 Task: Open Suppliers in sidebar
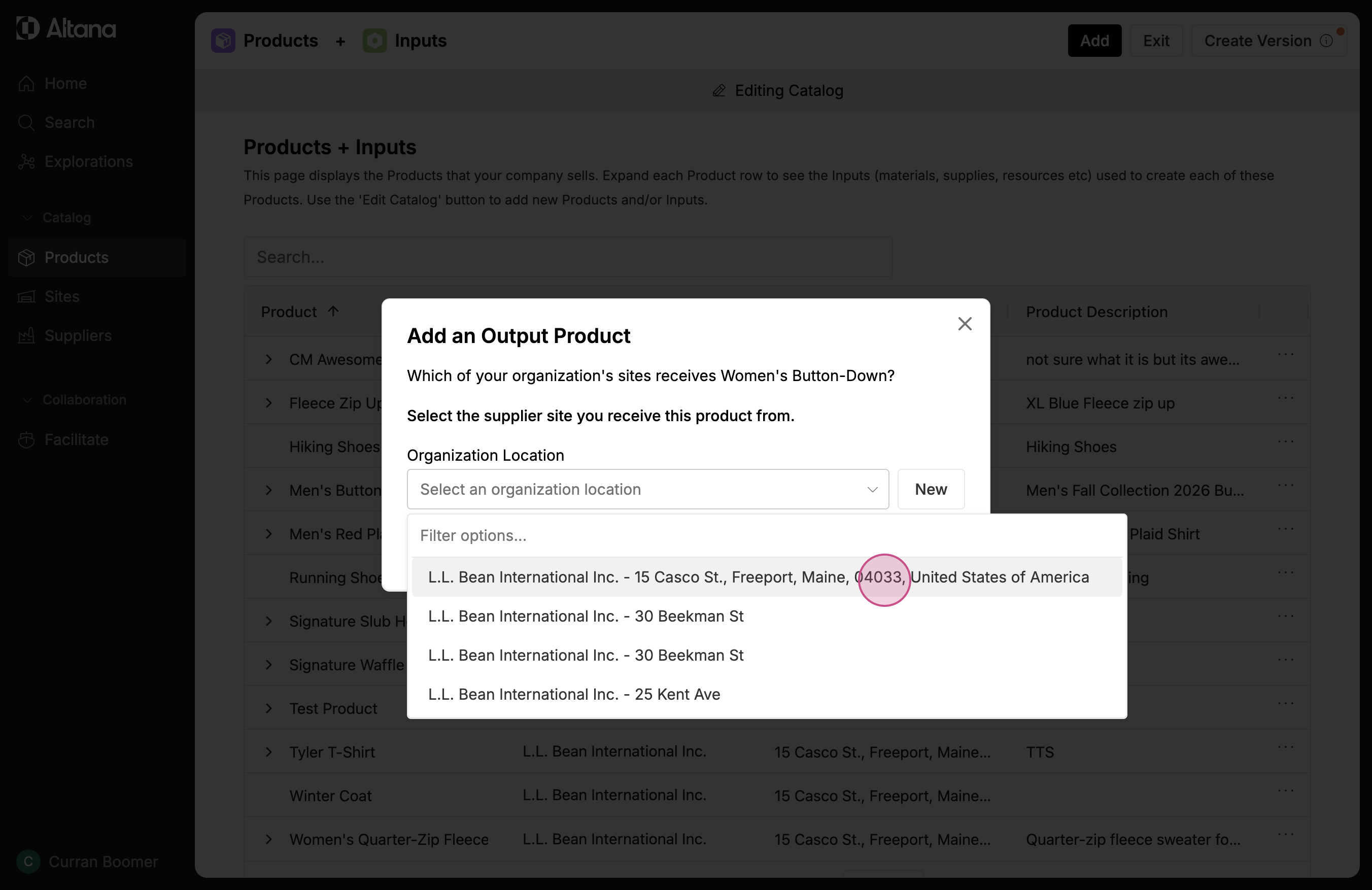(78, 335)
